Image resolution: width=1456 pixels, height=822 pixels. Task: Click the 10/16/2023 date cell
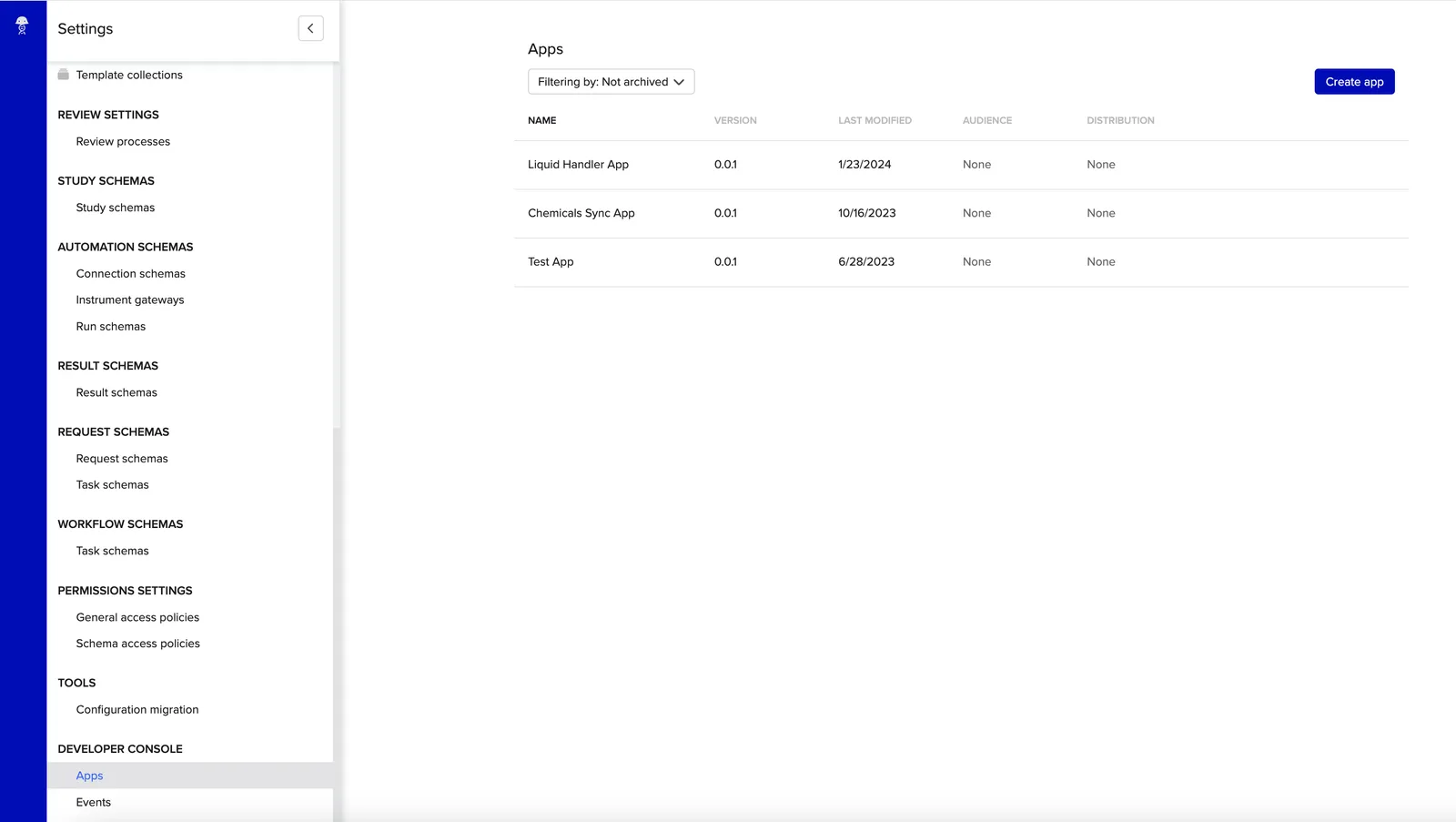tap(867, 213)
